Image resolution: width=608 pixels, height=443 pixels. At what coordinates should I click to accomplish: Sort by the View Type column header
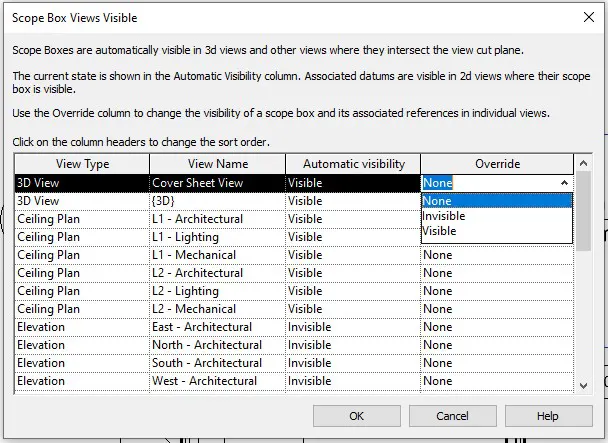(82, 164)
